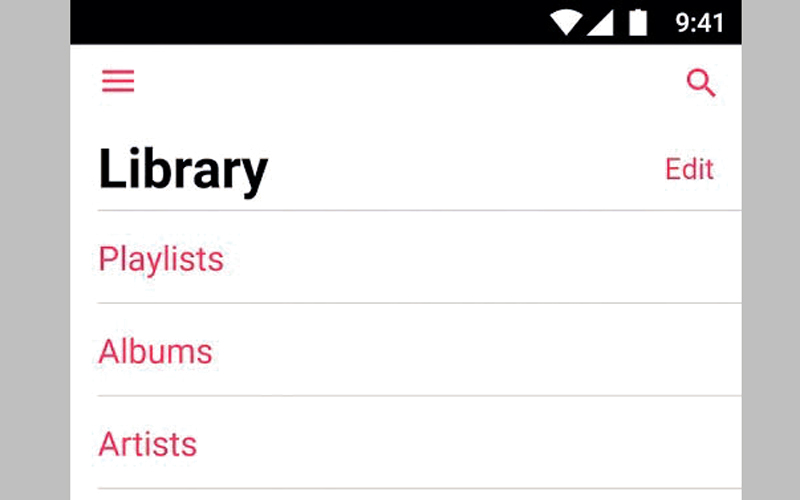Click the cellular signal icon

click(x=599, y=23)
